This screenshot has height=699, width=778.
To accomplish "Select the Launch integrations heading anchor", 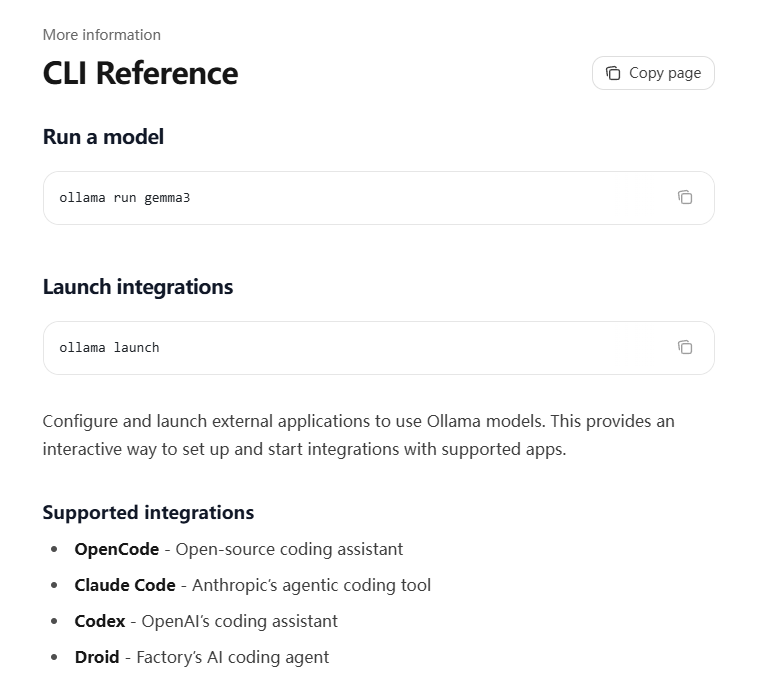I will pos(137,287).
